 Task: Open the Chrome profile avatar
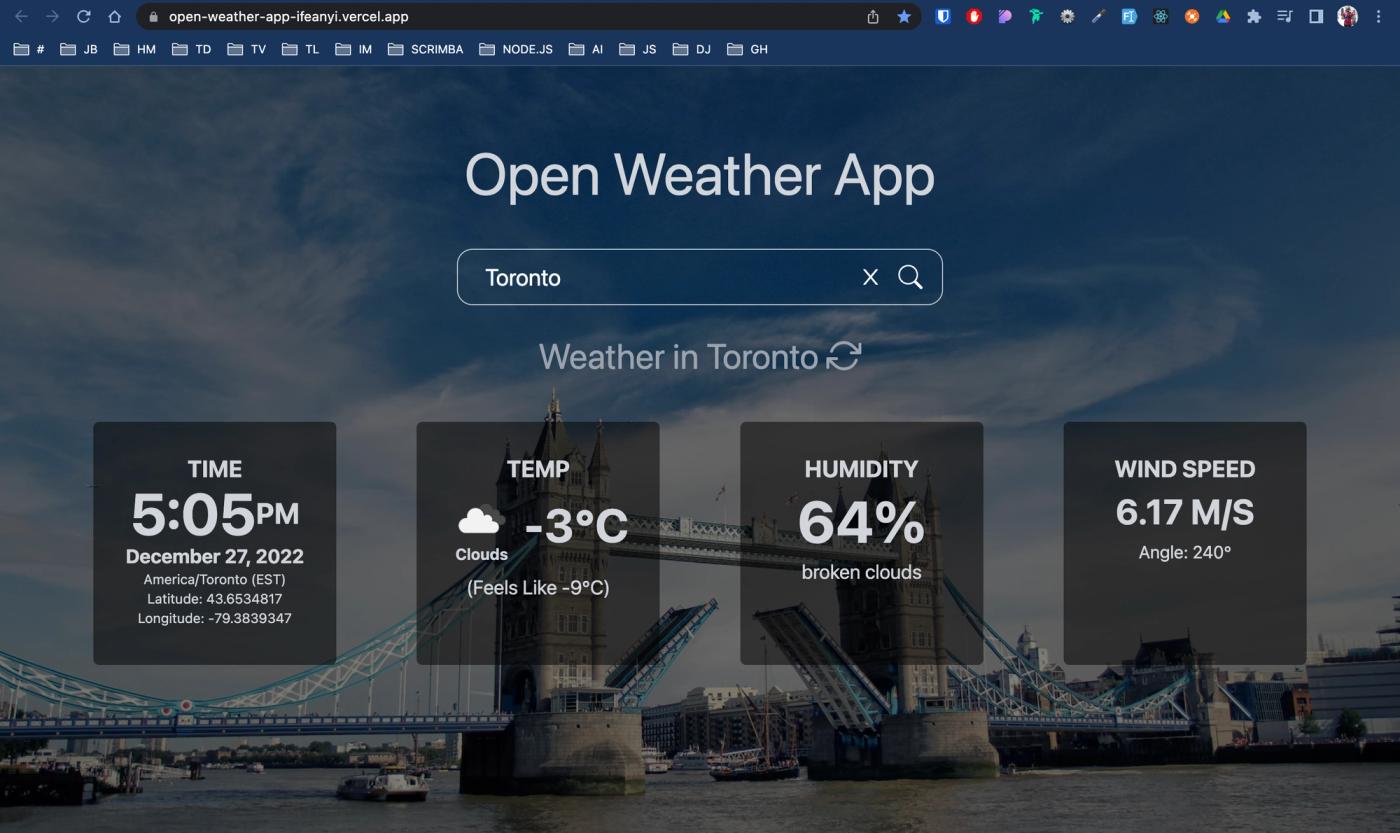tap(1348, 17)
